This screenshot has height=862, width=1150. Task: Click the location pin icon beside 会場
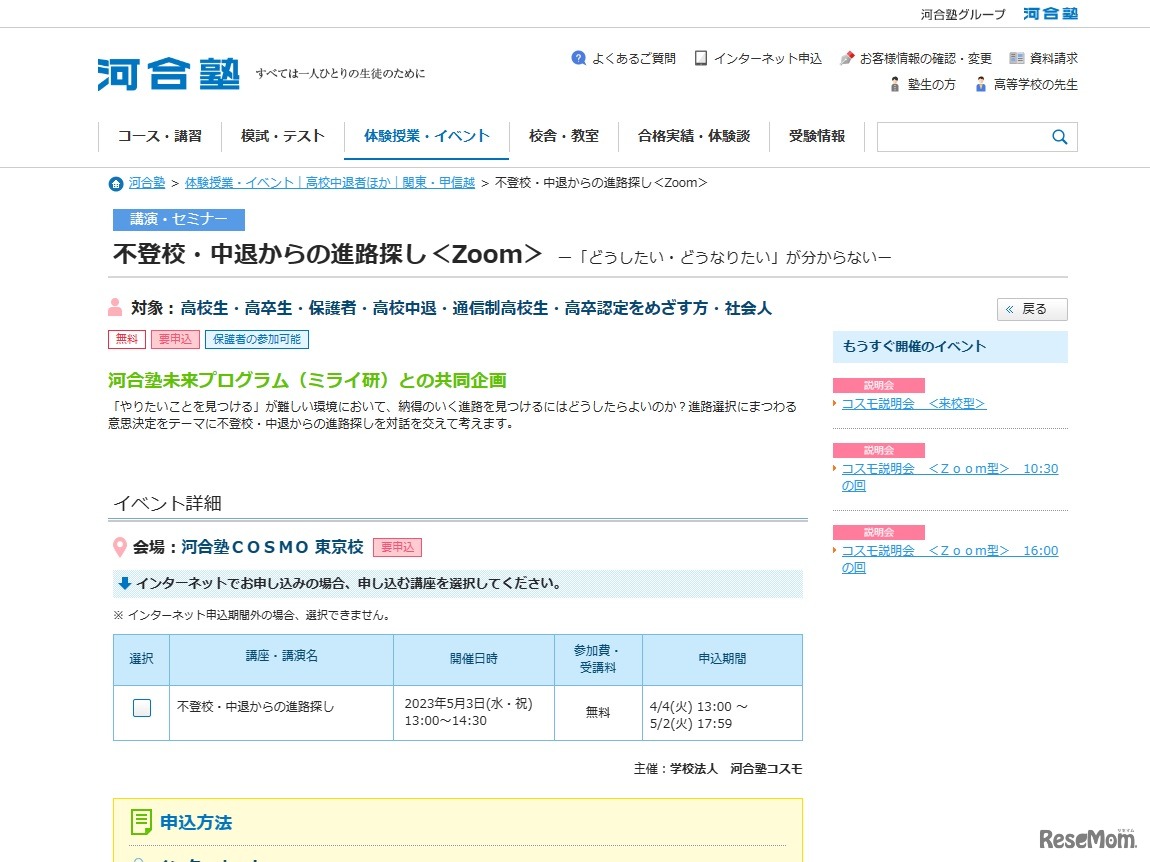pyautogui.click(x=120, y=546)
